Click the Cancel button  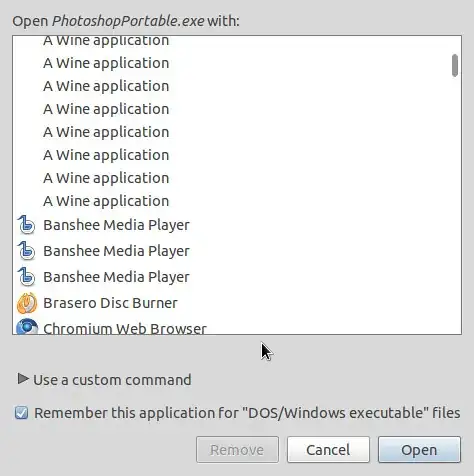pyautogui.click(x=328, y=450)
